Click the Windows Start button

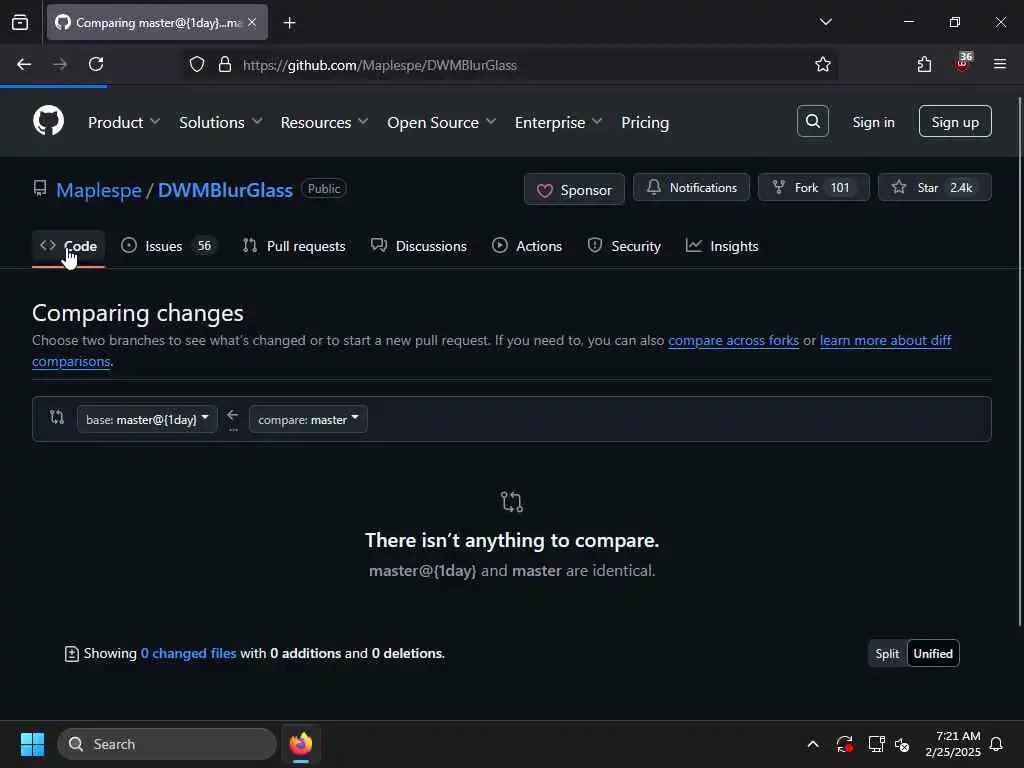[x=32, y=744]
